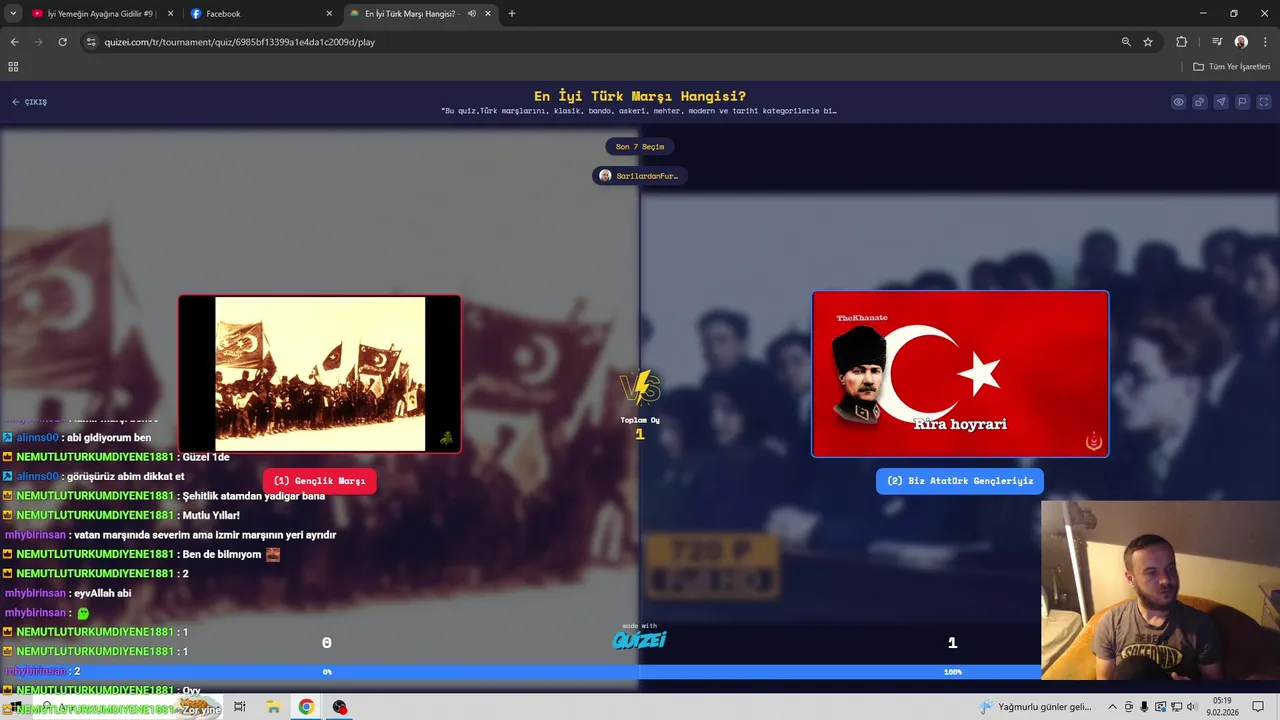Click the dice randomize icon in quiz header
1280x720 pixels.
(x=1199, y=102)
